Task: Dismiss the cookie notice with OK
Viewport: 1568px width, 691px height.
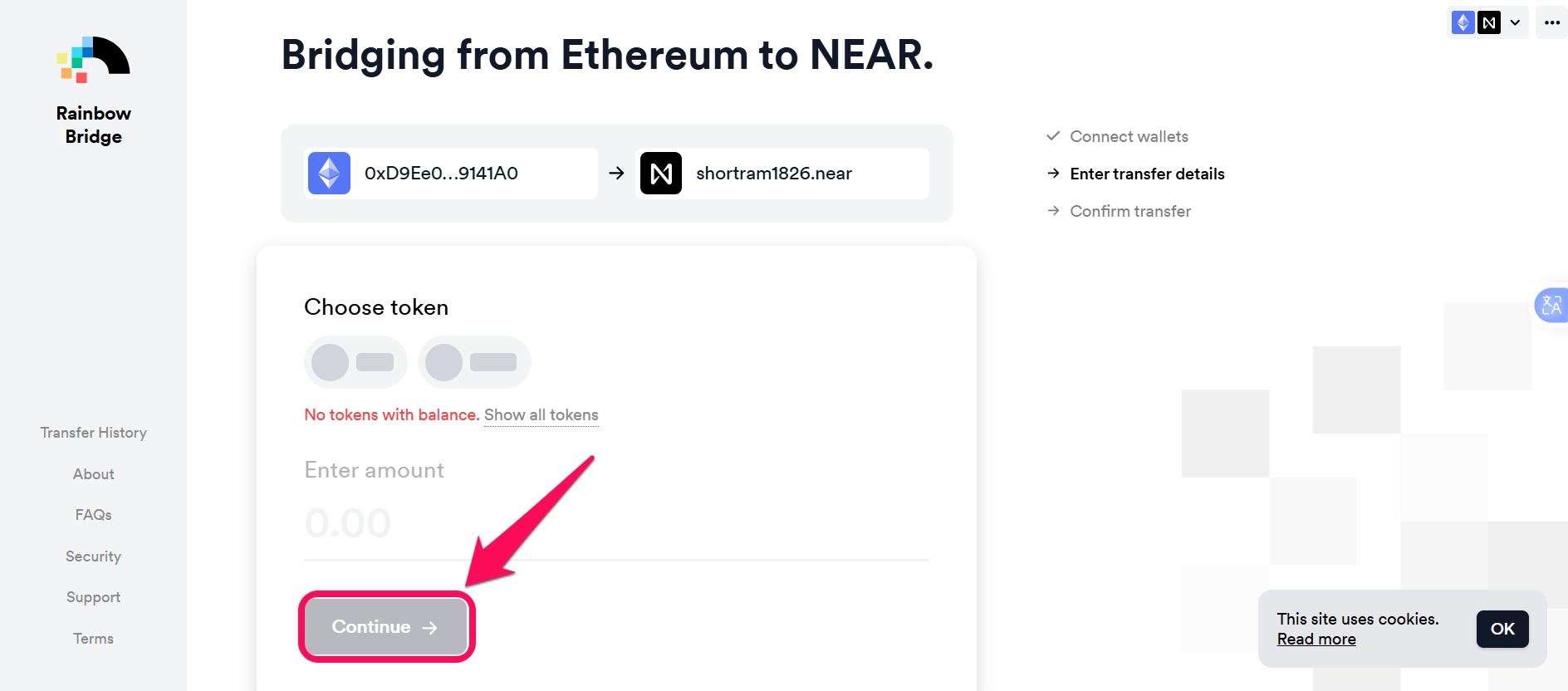Action: pos(1502,629)
